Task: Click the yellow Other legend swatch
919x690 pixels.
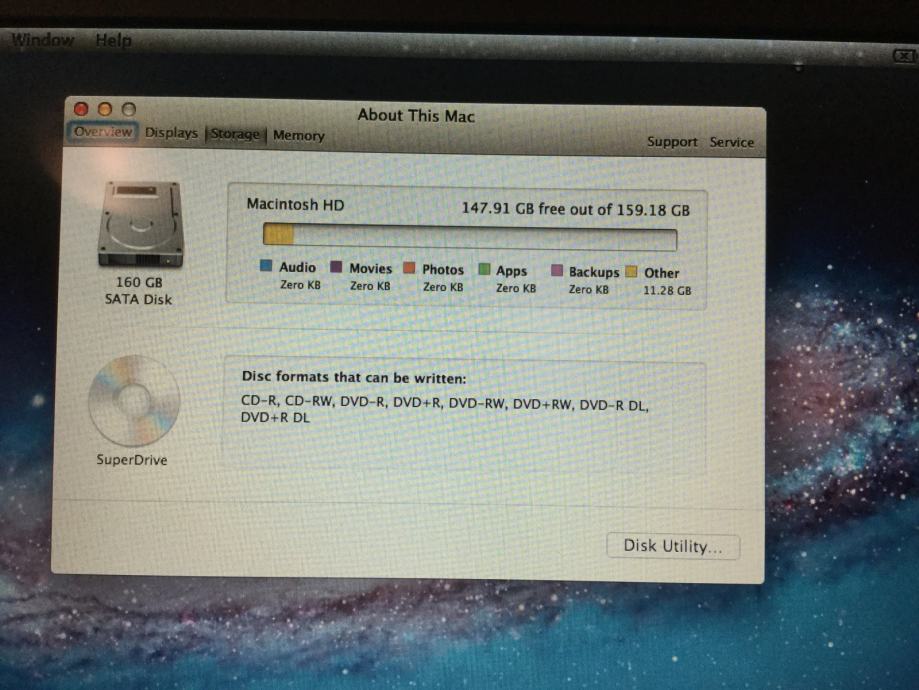Action: (631, 271)
